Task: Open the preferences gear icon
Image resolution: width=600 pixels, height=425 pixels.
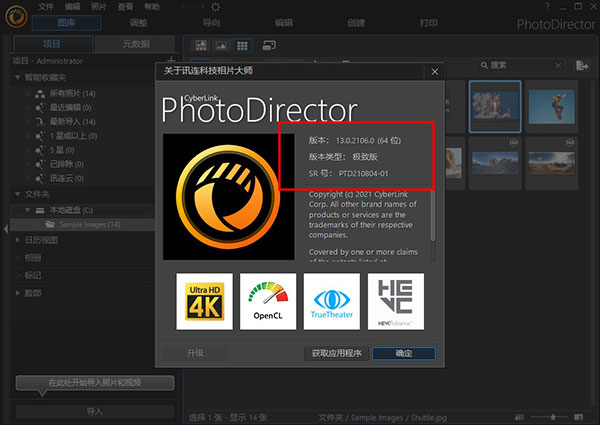Action: [216, 7]
